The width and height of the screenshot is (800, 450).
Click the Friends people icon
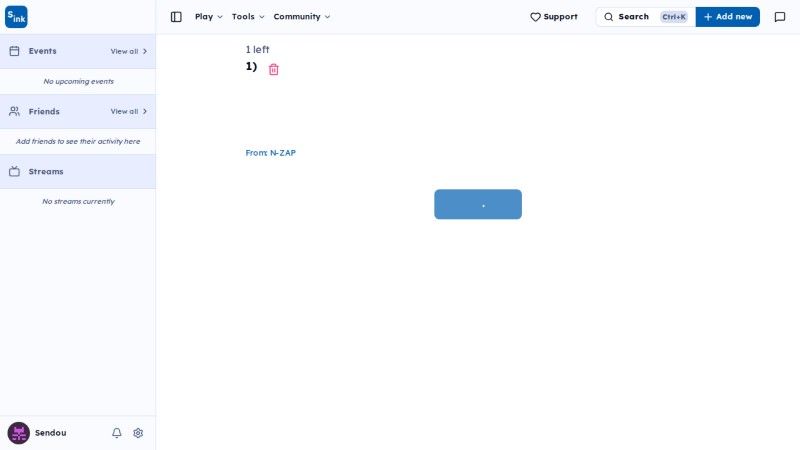[14, 111]
